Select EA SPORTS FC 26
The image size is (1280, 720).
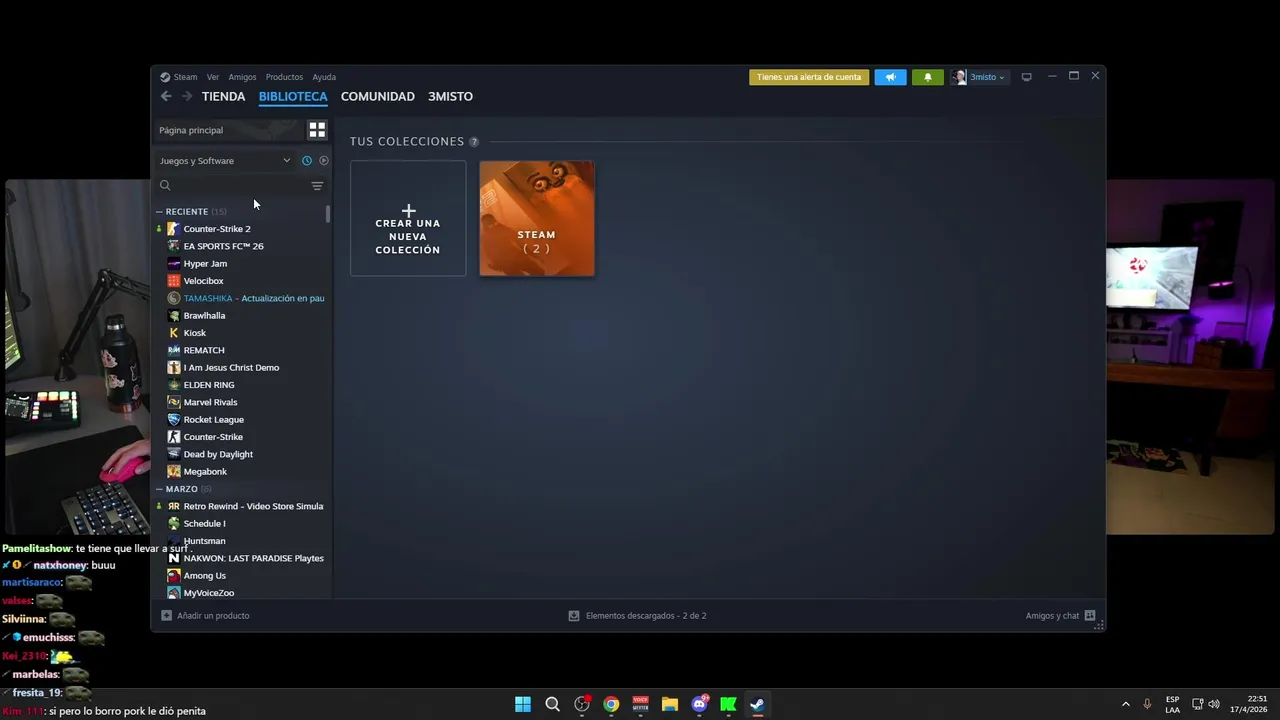pos(223,246)
